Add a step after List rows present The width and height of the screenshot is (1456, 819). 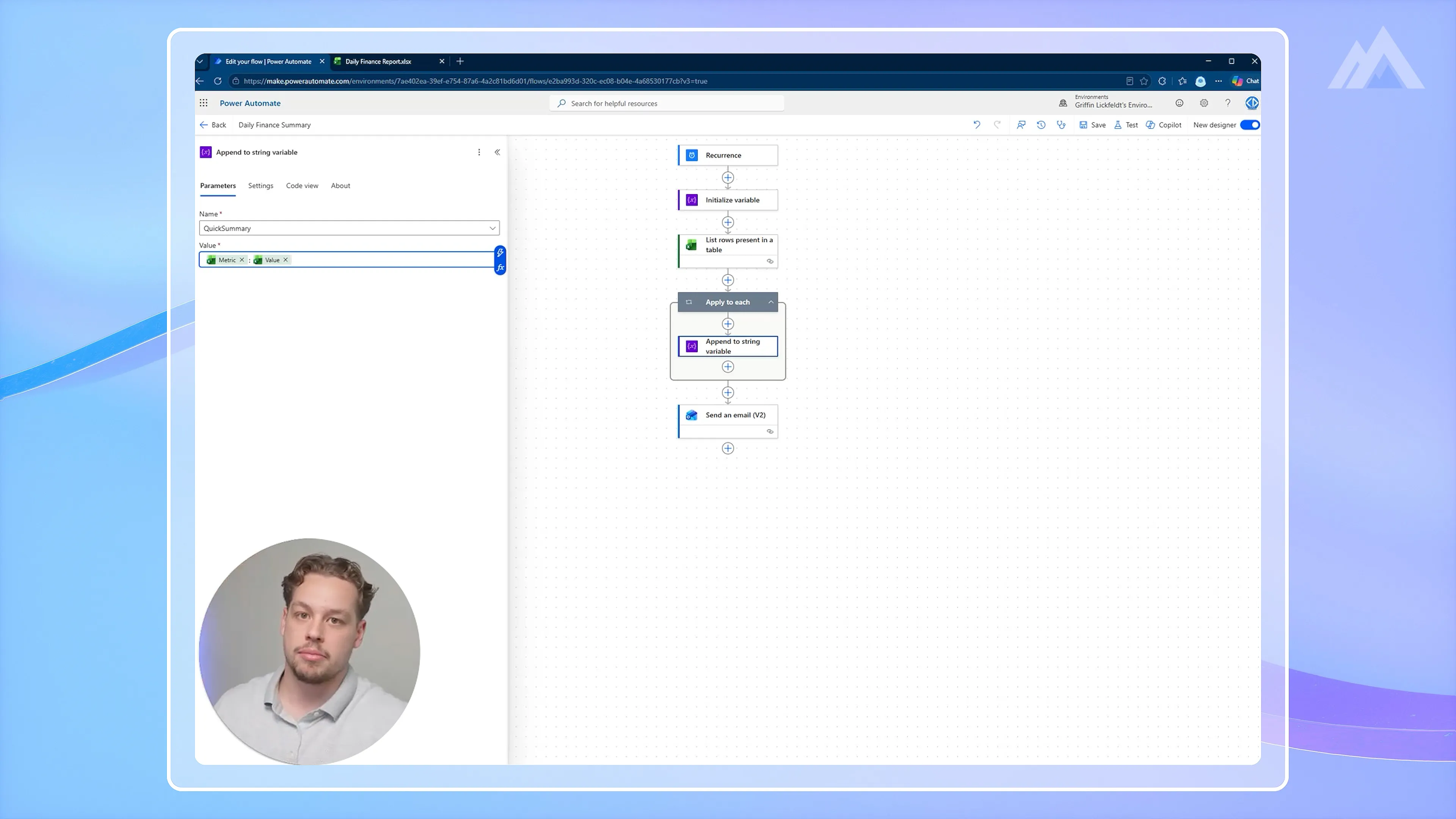point(728,280)
